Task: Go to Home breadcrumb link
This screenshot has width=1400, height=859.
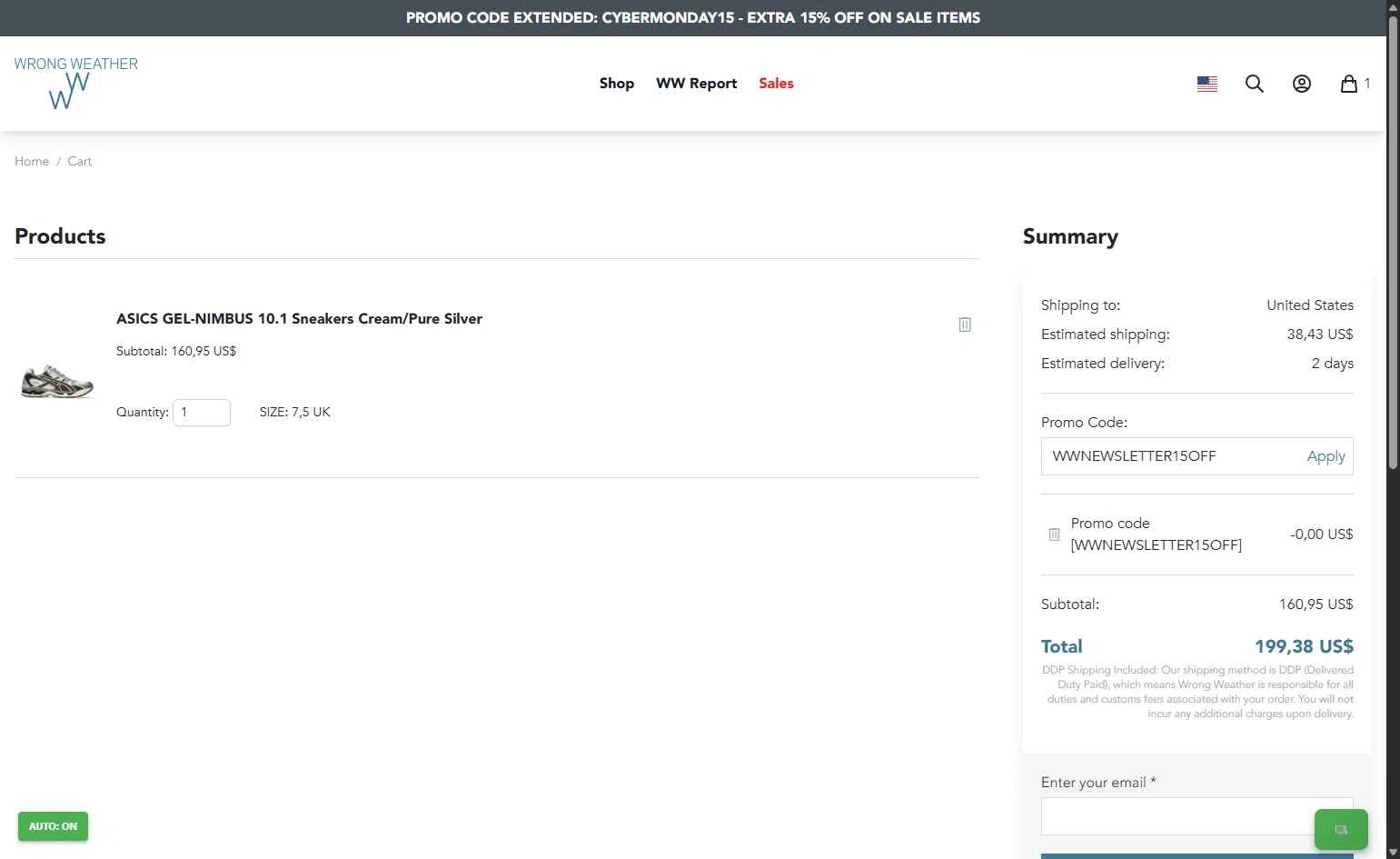Action: (x=32, y=161)
